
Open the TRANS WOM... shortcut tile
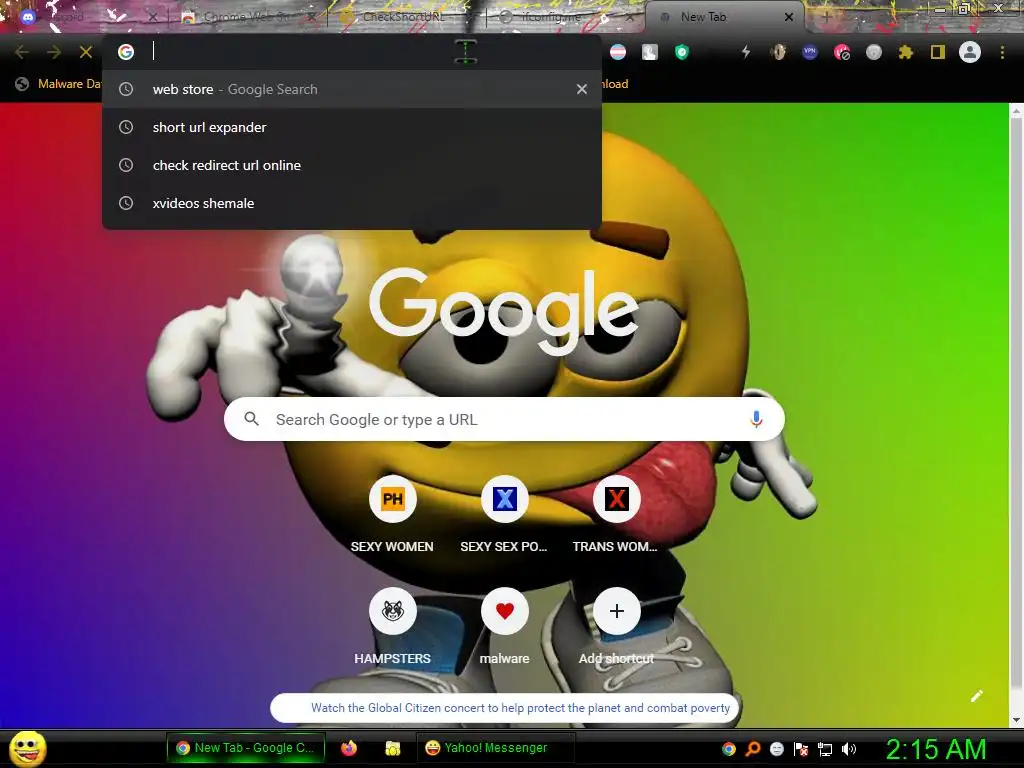[616, 515]
